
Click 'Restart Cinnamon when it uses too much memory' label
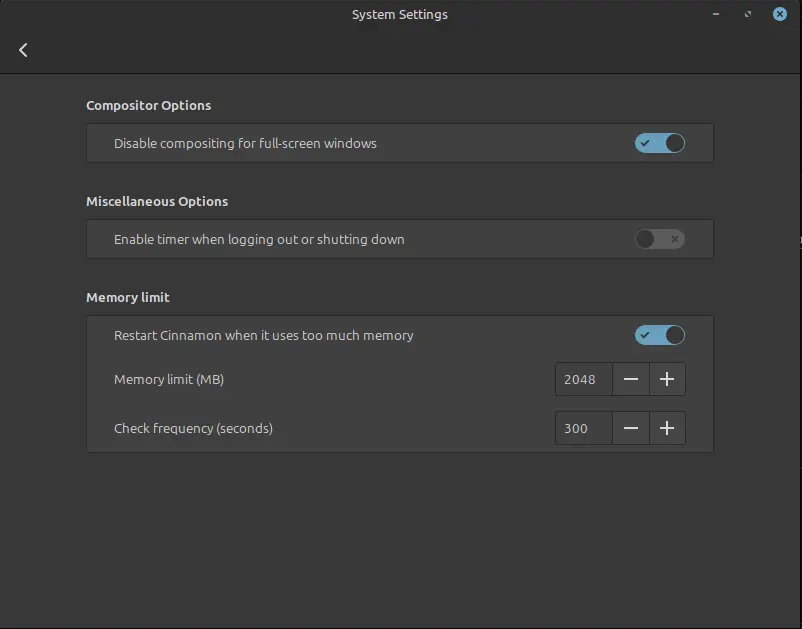coord(263,335)
